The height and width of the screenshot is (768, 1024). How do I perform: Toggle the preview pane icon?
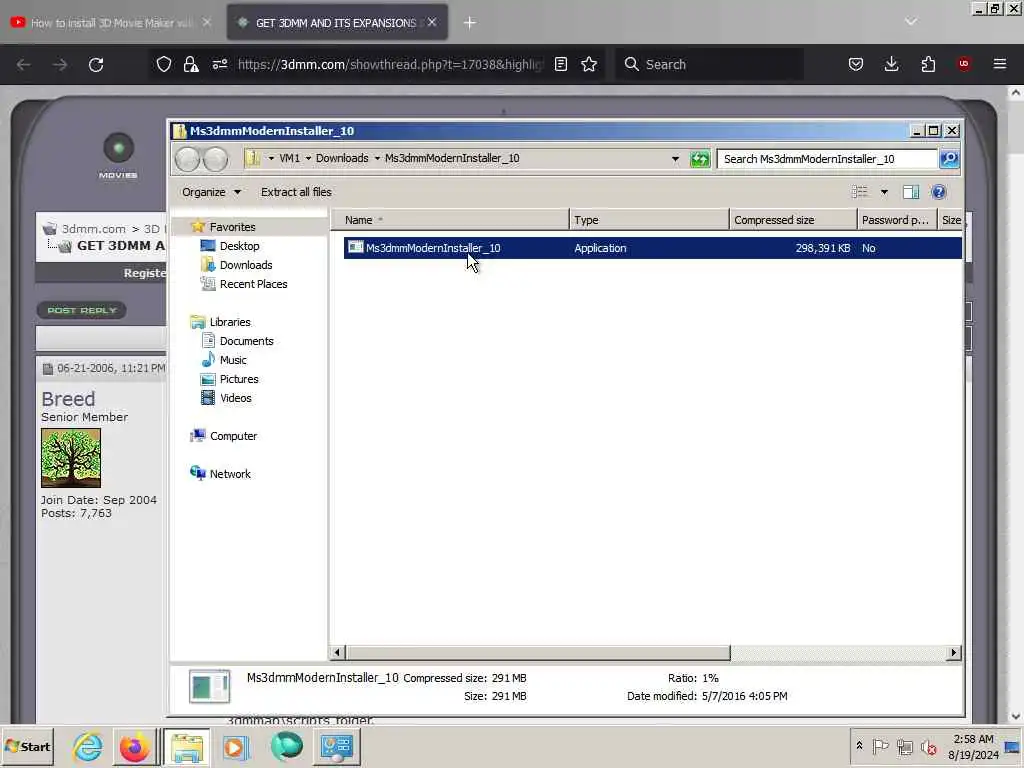coord(910,192)
